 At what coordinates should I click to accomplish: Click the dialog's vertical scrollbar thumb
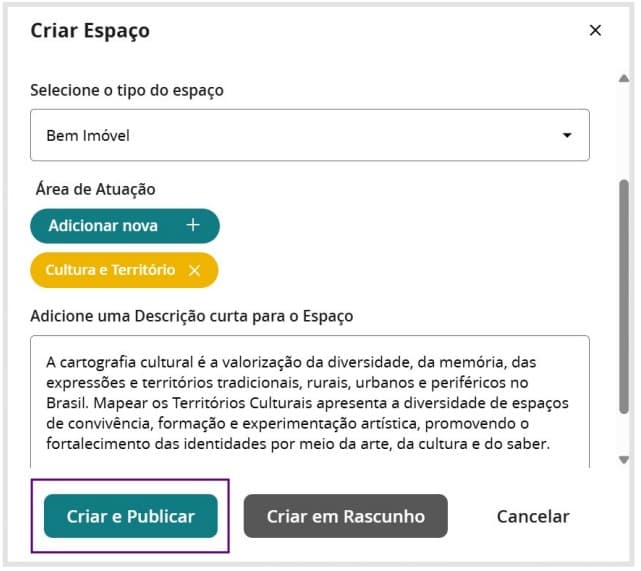(x=624, y=295)
